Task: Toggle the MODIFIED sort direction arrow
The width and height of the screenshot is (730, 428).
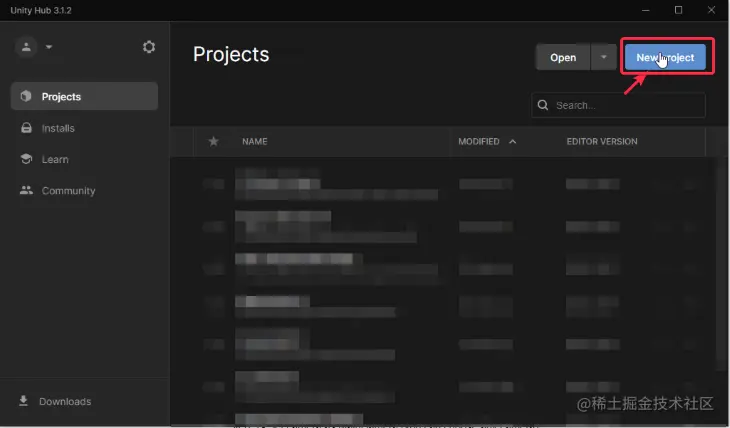Action: tap(513, 142)
